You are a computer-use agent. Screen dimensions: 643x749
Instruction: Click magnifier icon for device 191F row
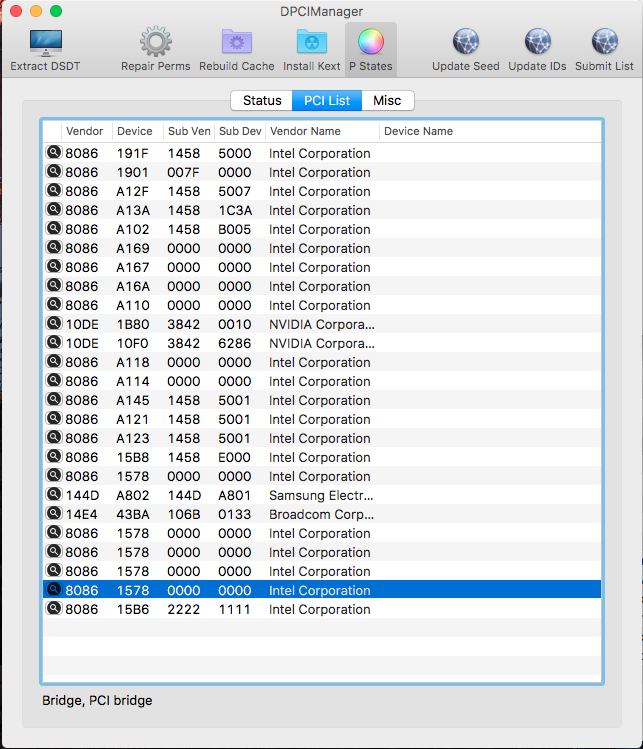[54, 152]
